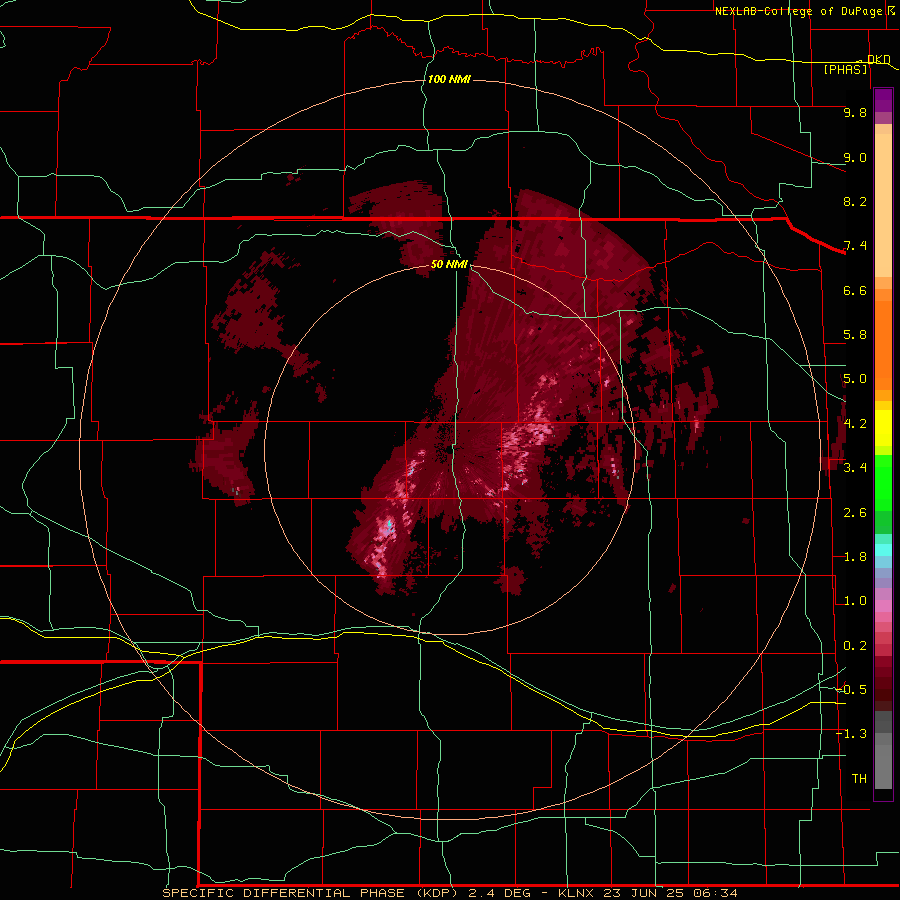This screenshot has height=900, width=900.
Task: Click the bright green segment of color bar
Action: (x=883, y=482)
